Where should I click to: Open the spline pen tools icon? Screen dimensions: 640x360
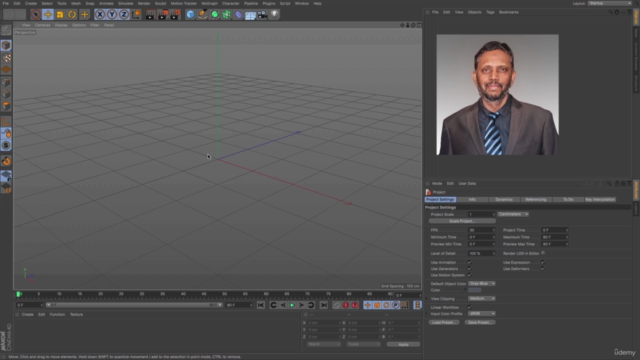202,15
